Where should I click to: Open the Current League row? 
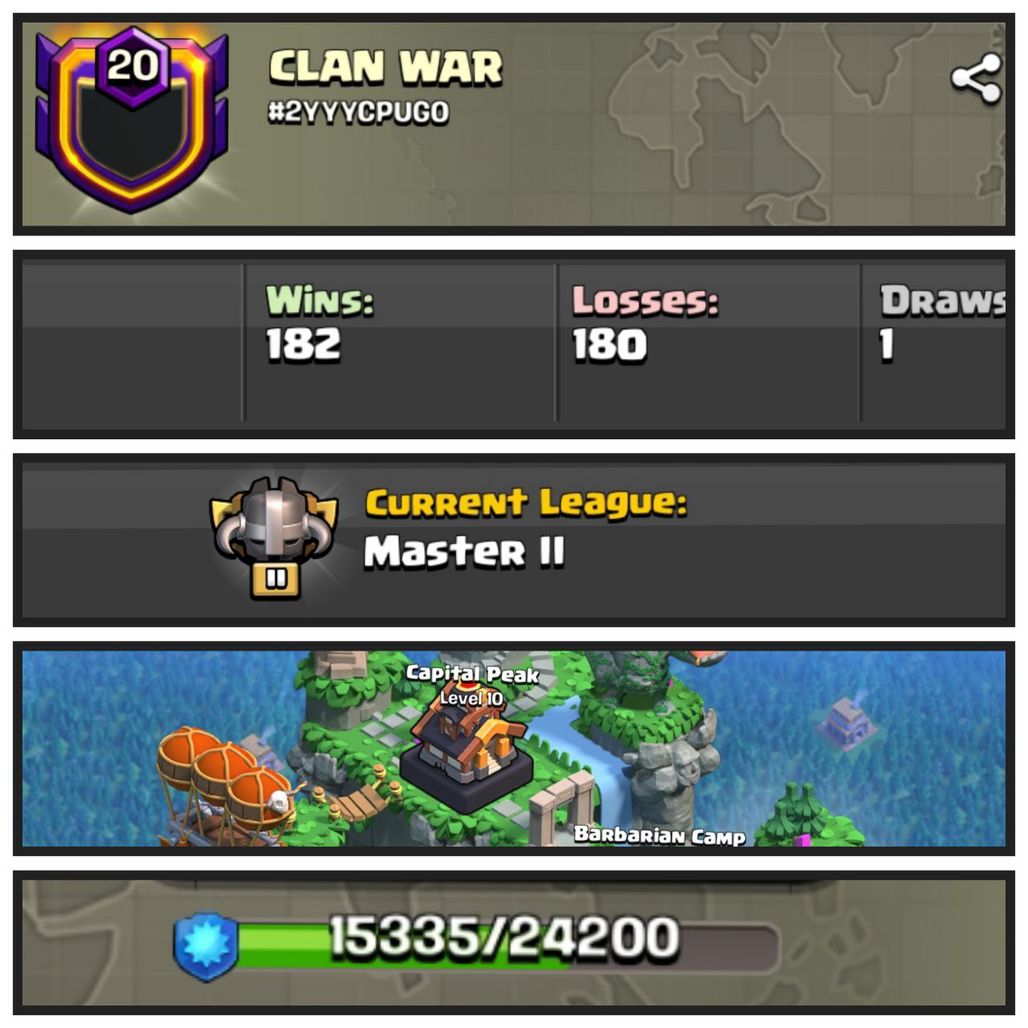(514, 540)
